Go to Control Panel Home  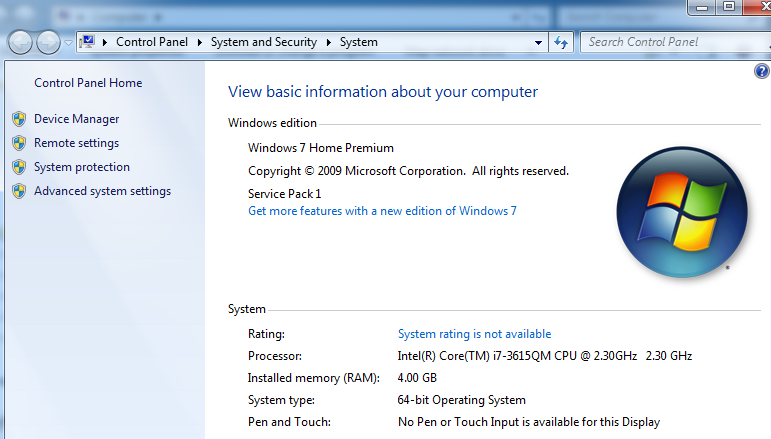click(x=88, y=83)
